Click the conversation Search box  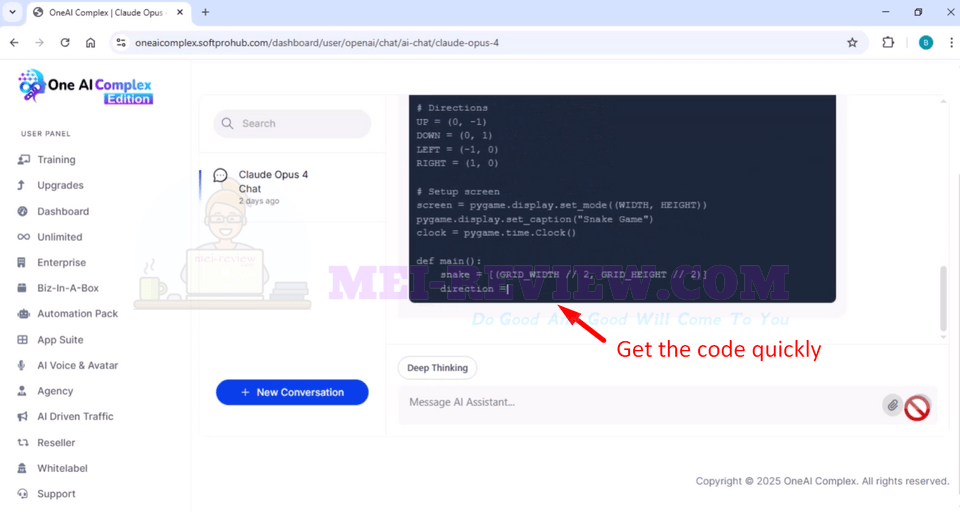(292, 124)
